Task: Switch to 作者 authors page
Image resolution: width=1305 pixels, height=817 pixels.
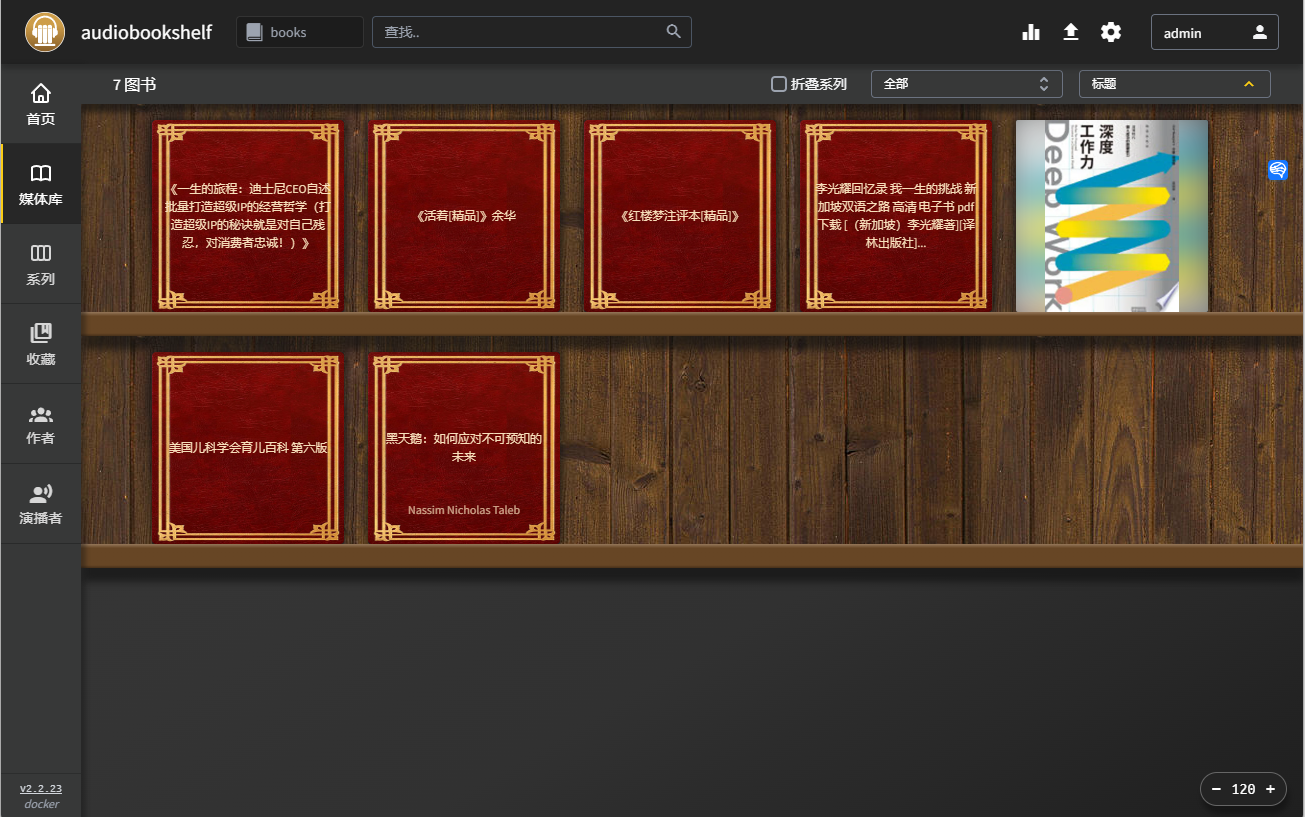Action: [41, 424]
